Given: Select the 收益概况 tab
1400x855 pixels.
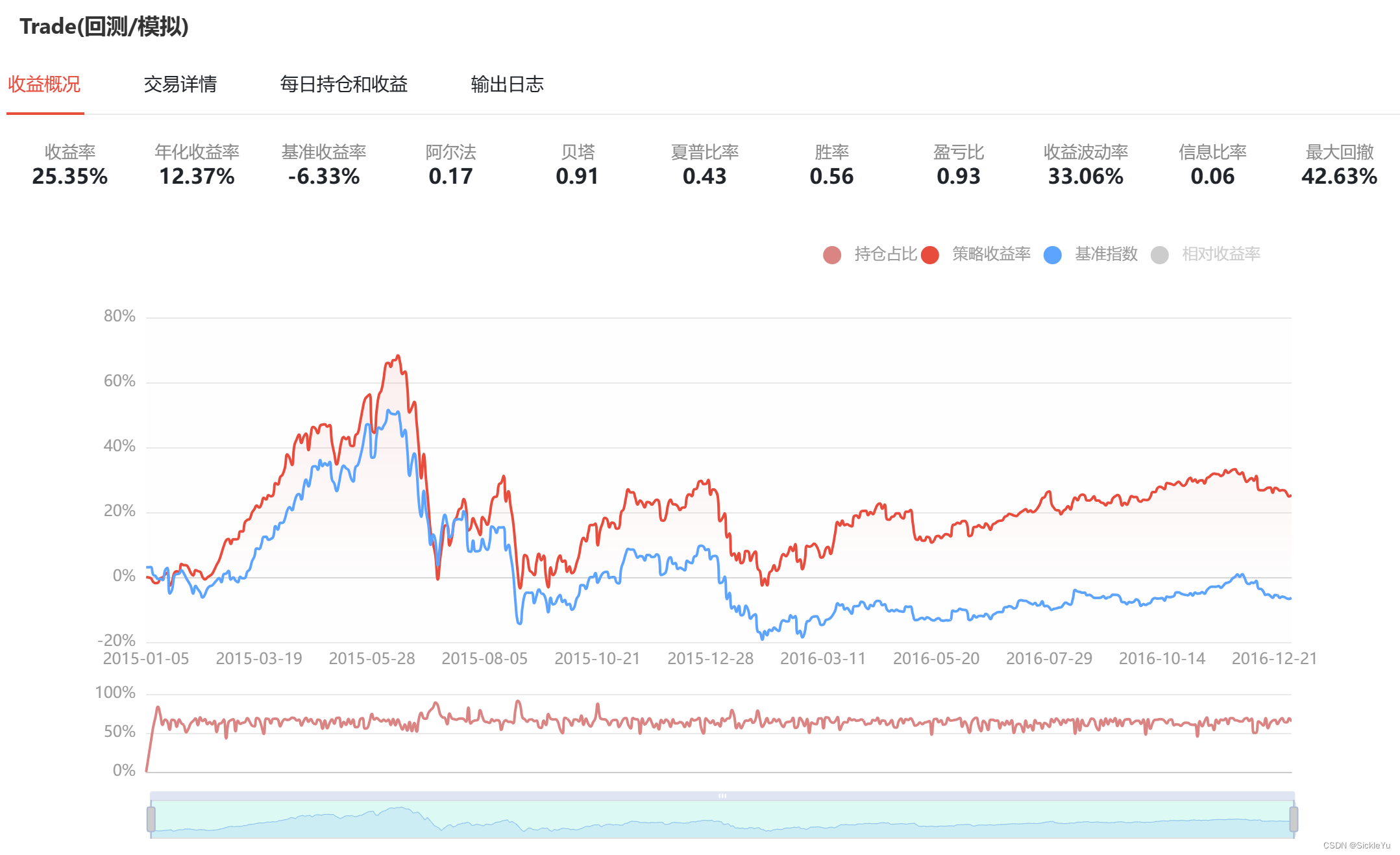Looking at the screenshot, I should click(43, 84).
